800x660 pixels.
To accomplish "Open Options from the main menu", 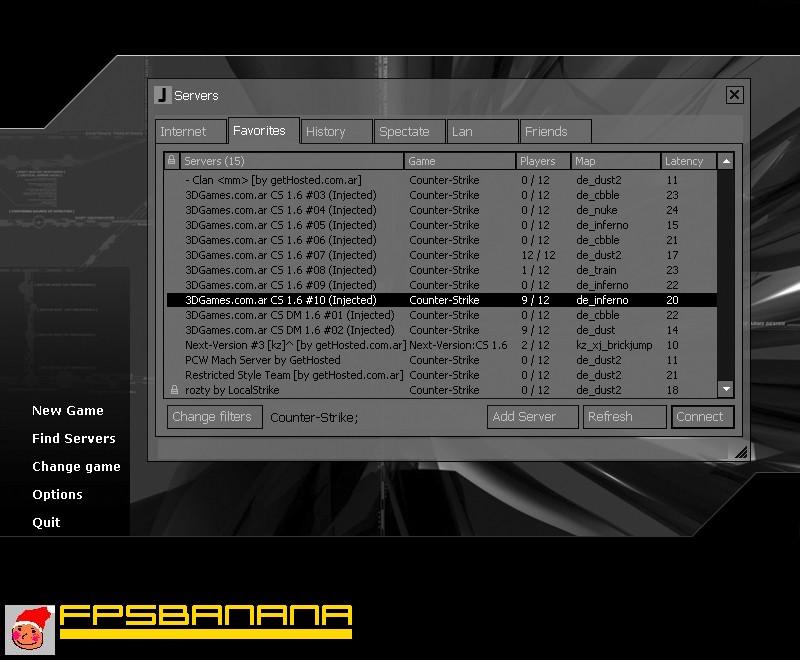I will [x=57, y=495].
